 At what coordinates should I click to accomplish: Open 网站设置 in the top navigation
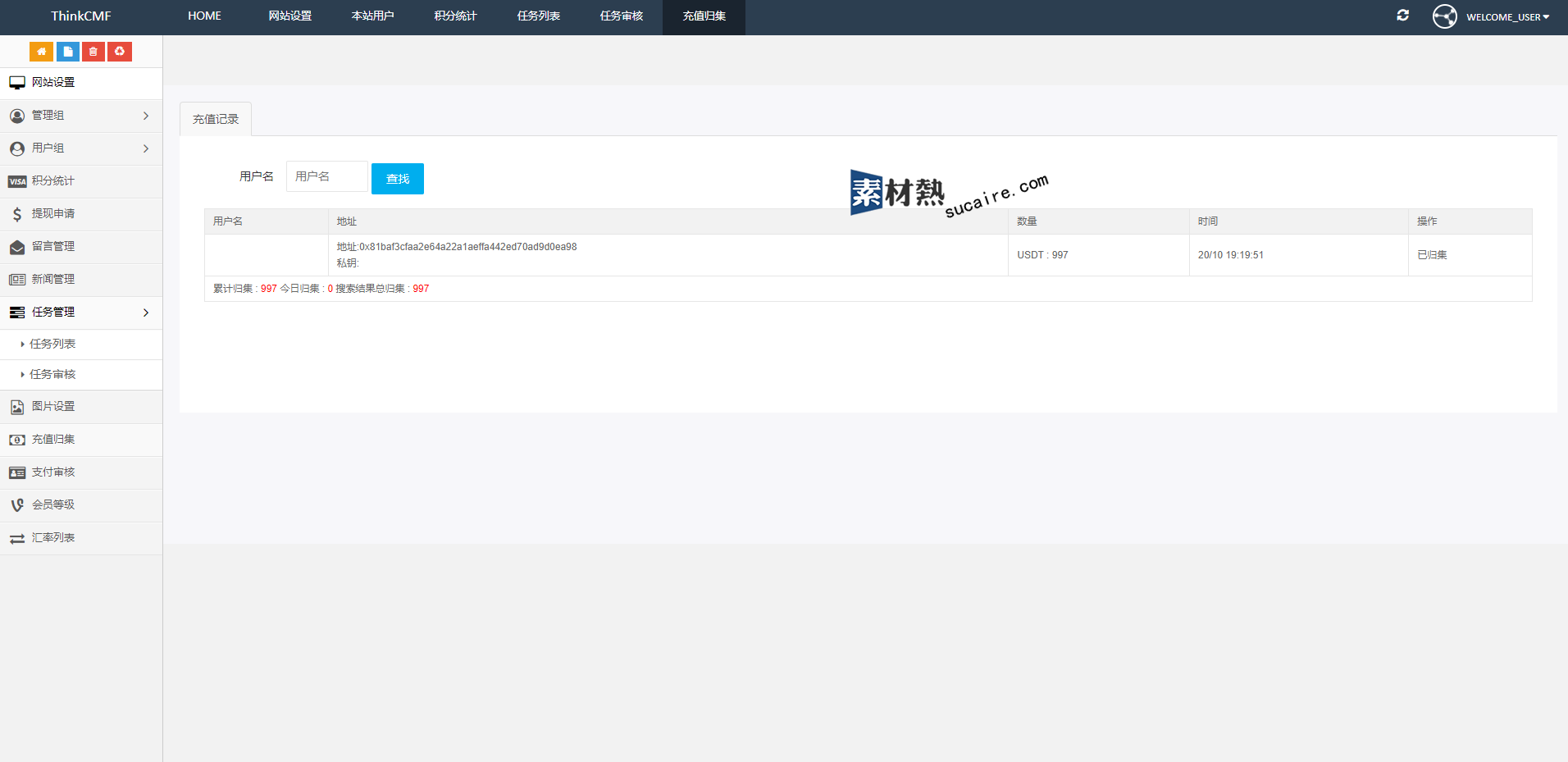pyautogui.click(x=290, y=16)
